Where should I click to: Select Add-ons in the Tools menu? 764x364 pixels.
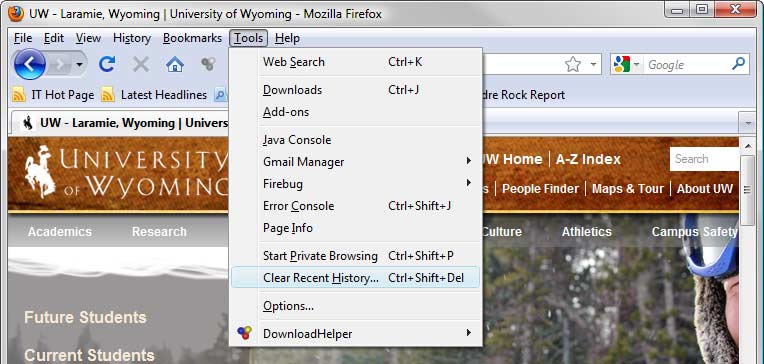tap(356, 112)
